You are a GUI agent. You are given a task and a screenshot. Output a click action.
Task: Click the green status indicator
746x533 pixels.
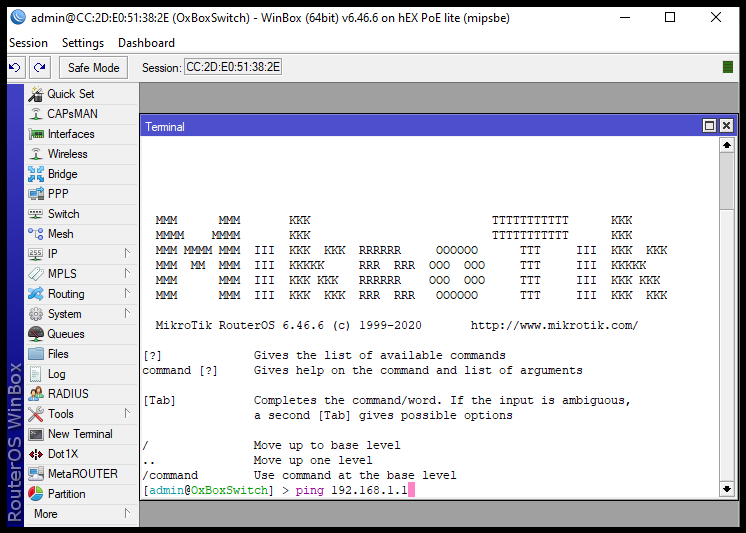click(x=727, y=67)
